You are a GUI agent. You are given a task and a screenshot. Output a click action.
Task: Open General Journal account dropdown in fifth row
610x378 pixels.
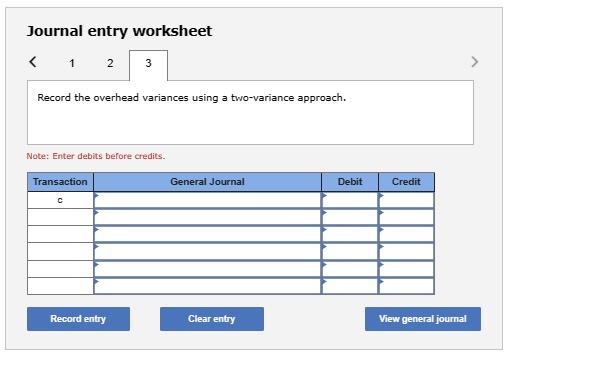click(x=207, y=269)
